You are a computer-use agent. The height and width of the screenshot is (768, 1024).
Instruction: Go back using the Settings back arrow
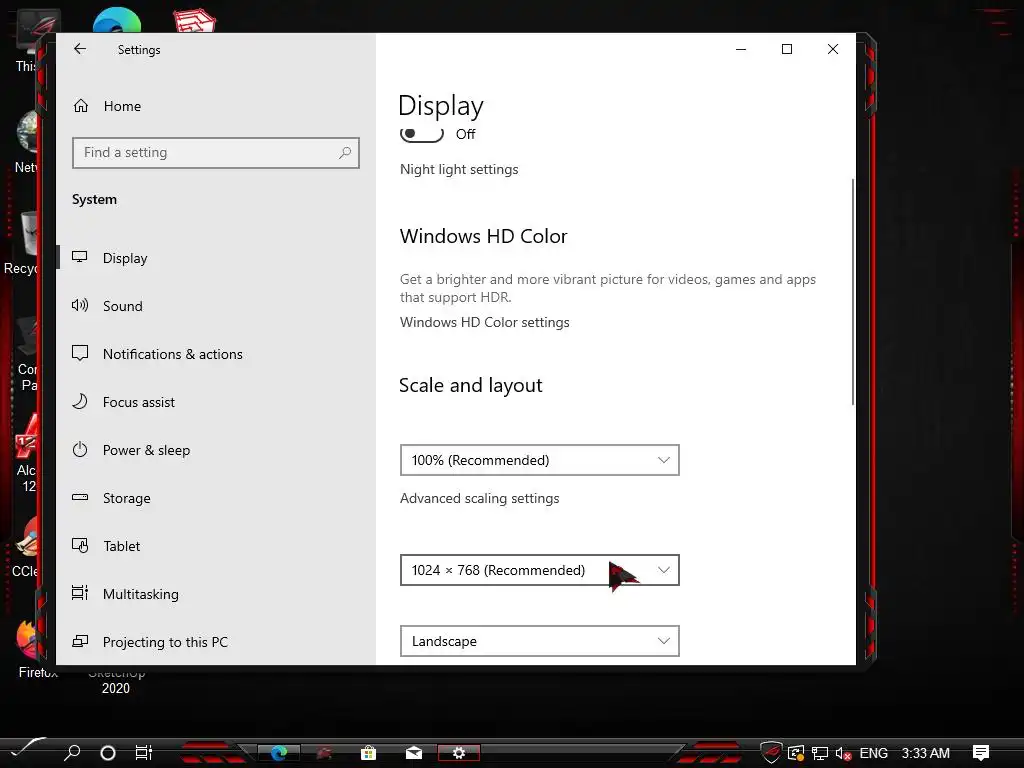coord(80,49)
